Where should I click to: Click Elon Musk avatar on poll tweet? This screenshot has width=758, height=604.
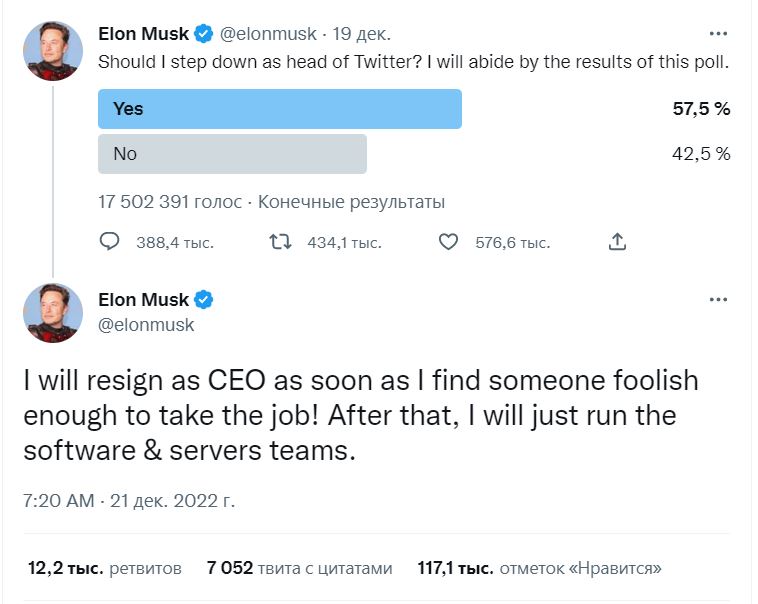click(53, 52)
